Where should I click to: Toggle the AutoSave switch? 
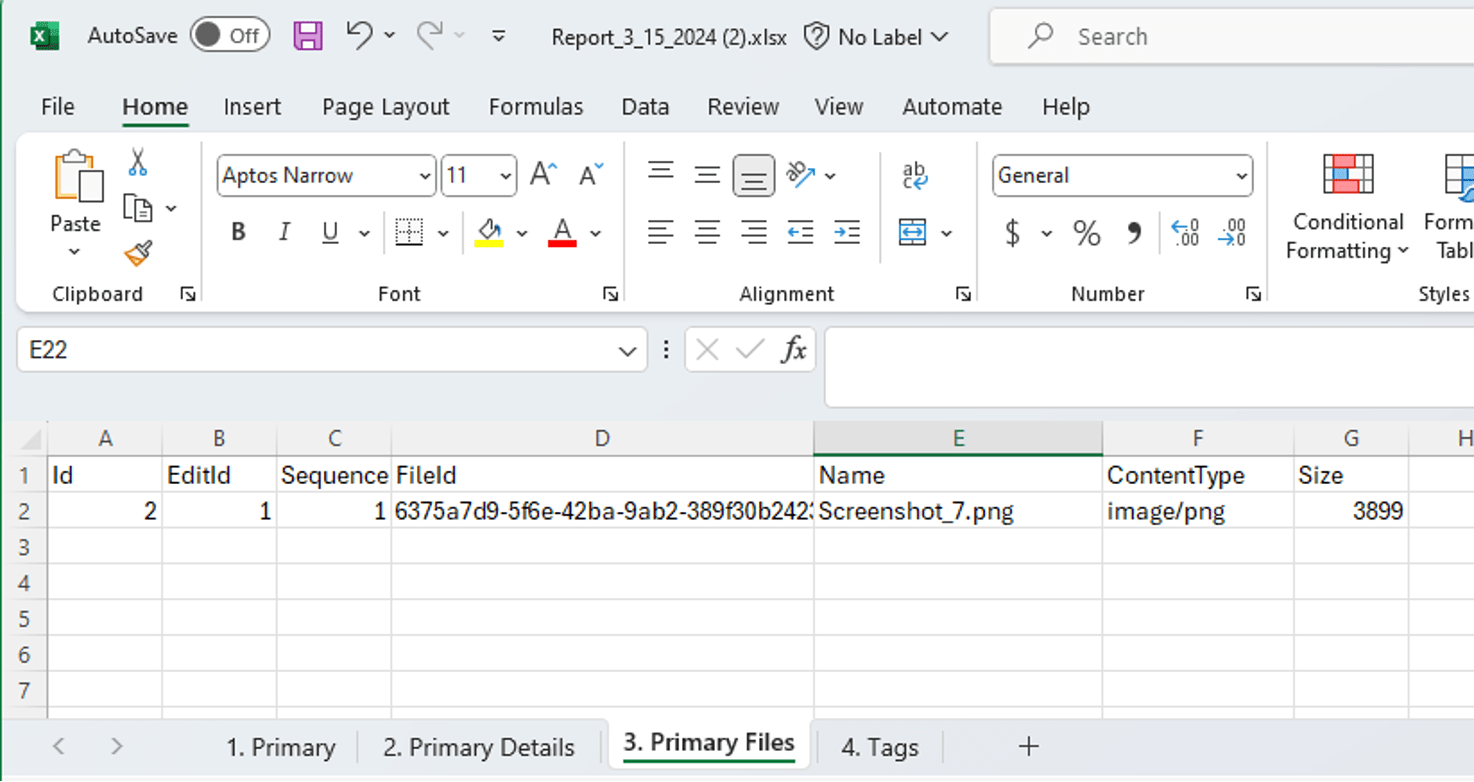tap(230, 36)
